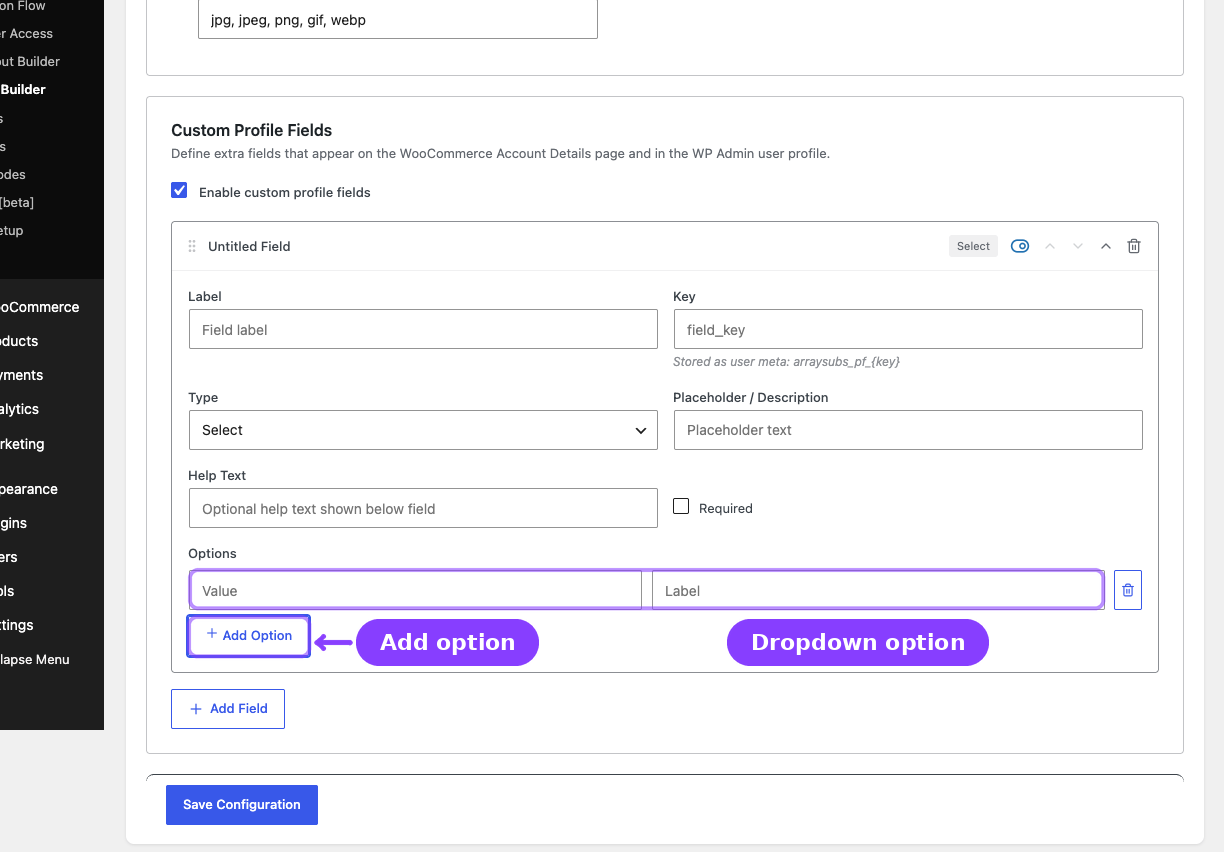Delete the option row with trash icon

(1128, 590)
